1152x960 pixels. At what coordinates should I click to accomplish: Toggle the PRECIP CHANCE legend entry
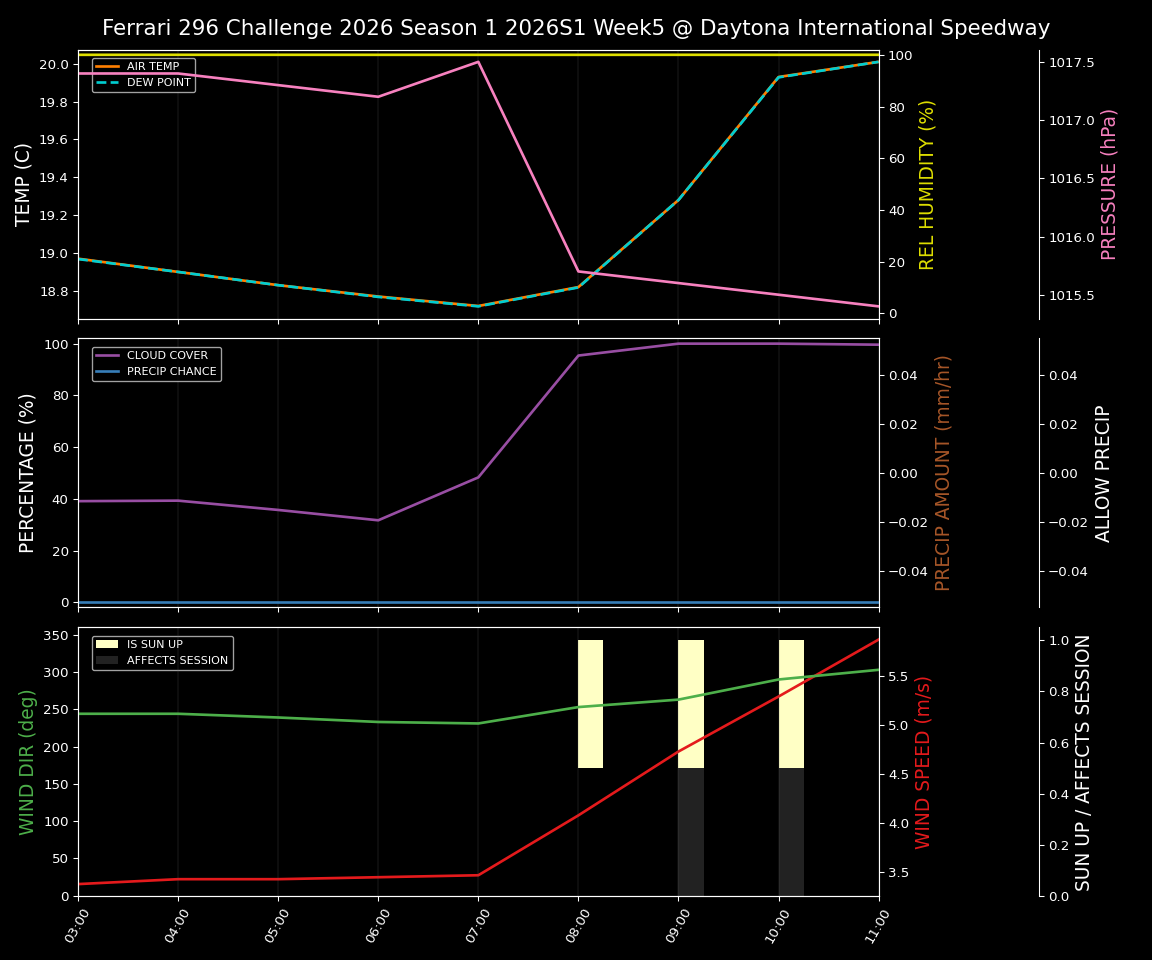(162, 371)
